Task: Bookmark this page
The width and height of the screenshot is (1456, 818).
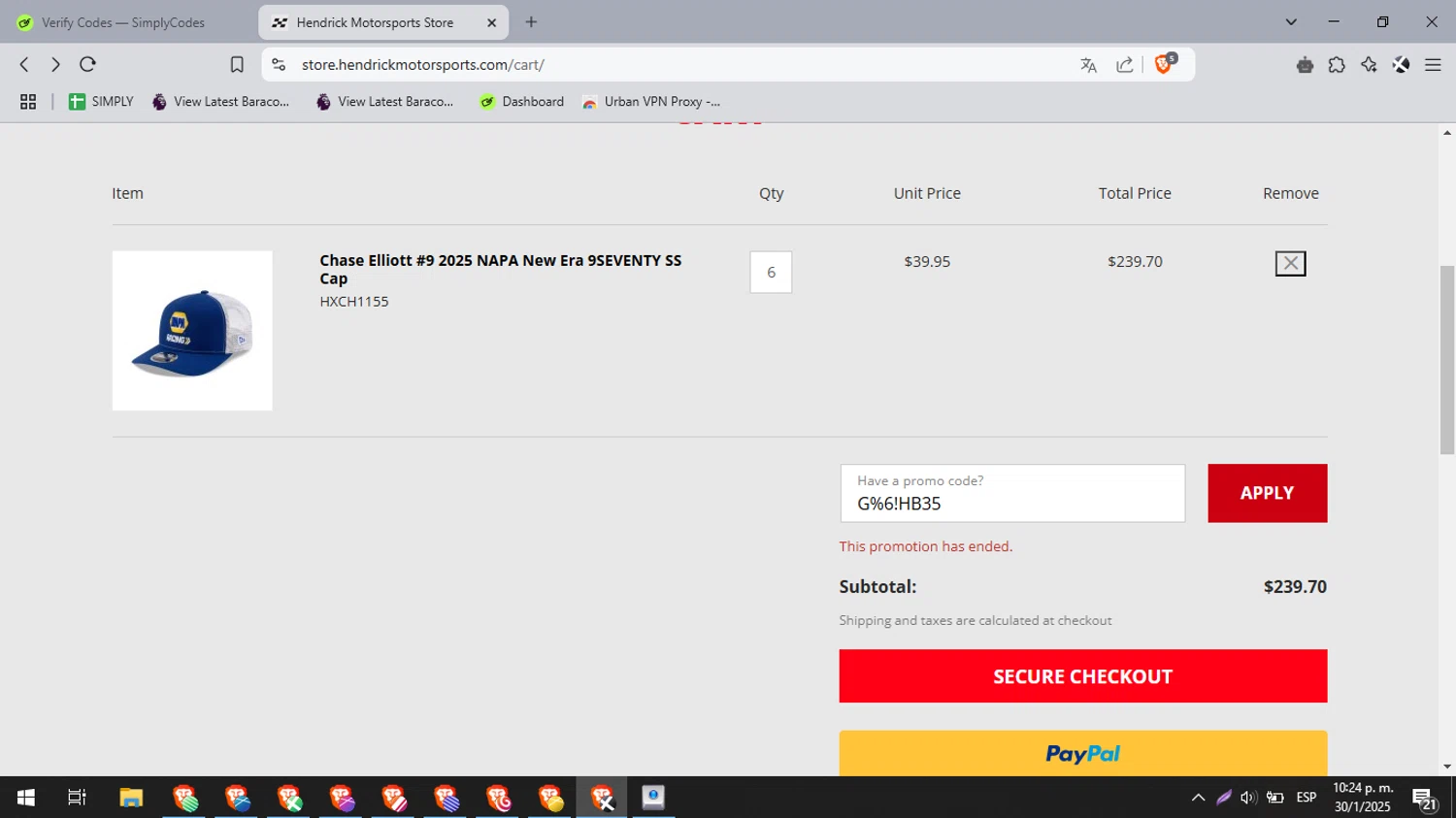Action: pyautogui.click(x=237, y=65)
